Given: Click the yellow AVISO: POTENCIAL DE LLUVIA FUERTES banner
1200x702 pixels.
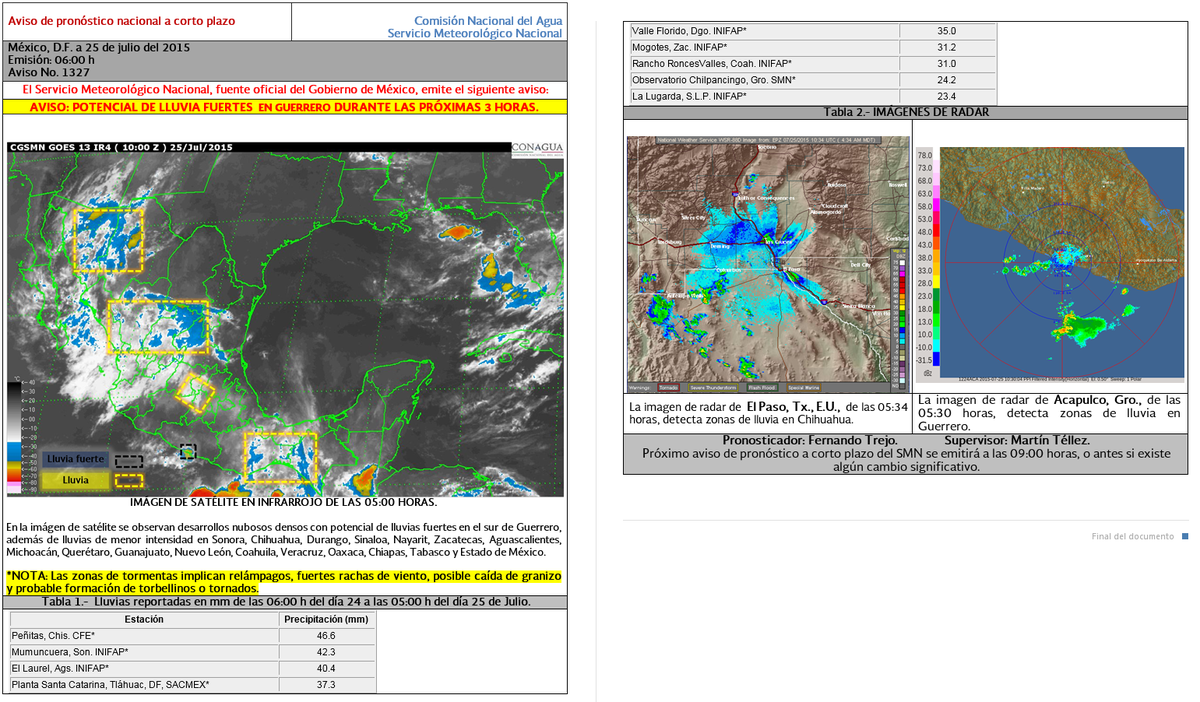Looking at the screenshot, I should pos(285,106).
